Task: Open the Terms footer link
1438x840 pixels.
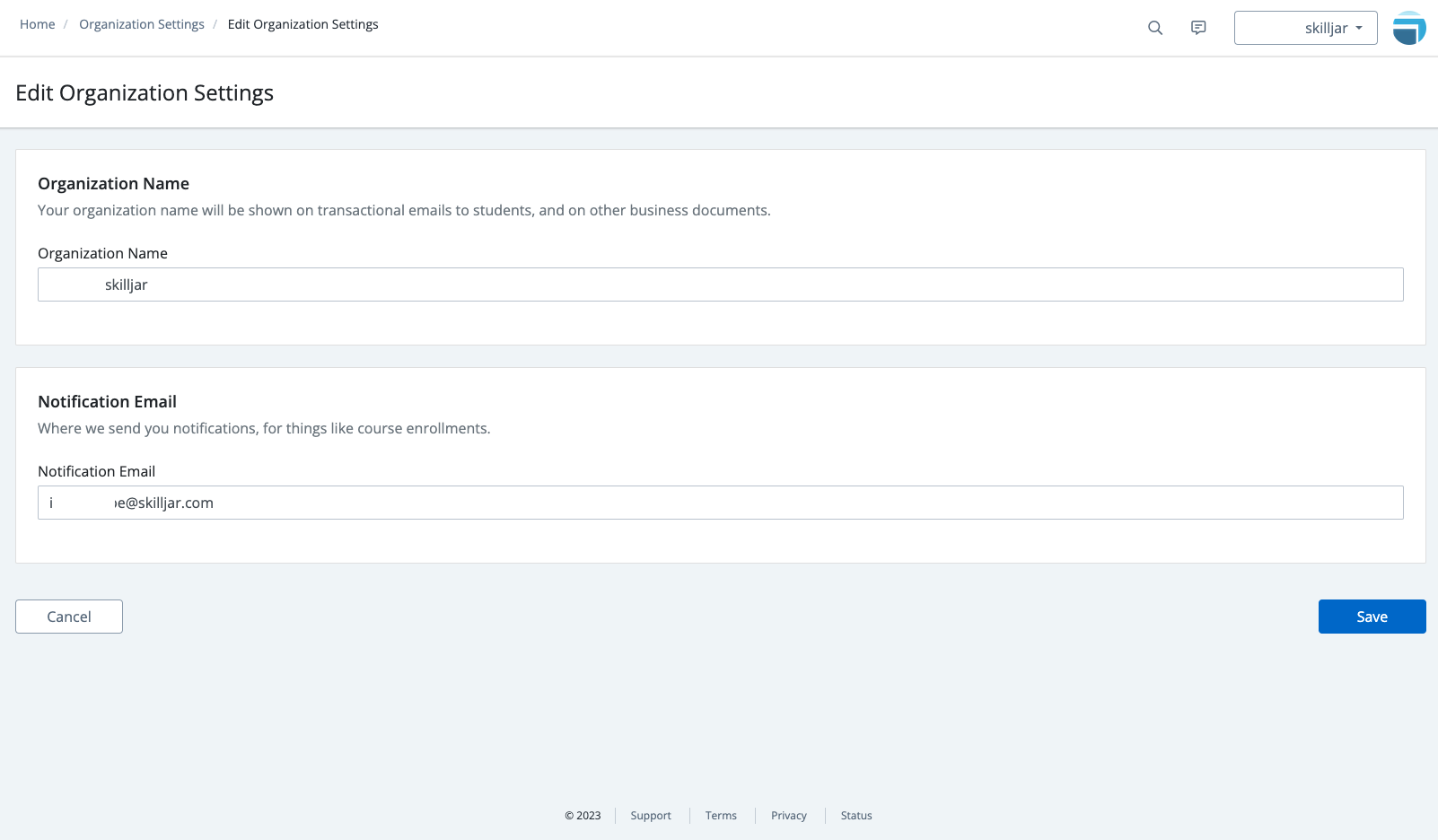Action: click(721, 816)
